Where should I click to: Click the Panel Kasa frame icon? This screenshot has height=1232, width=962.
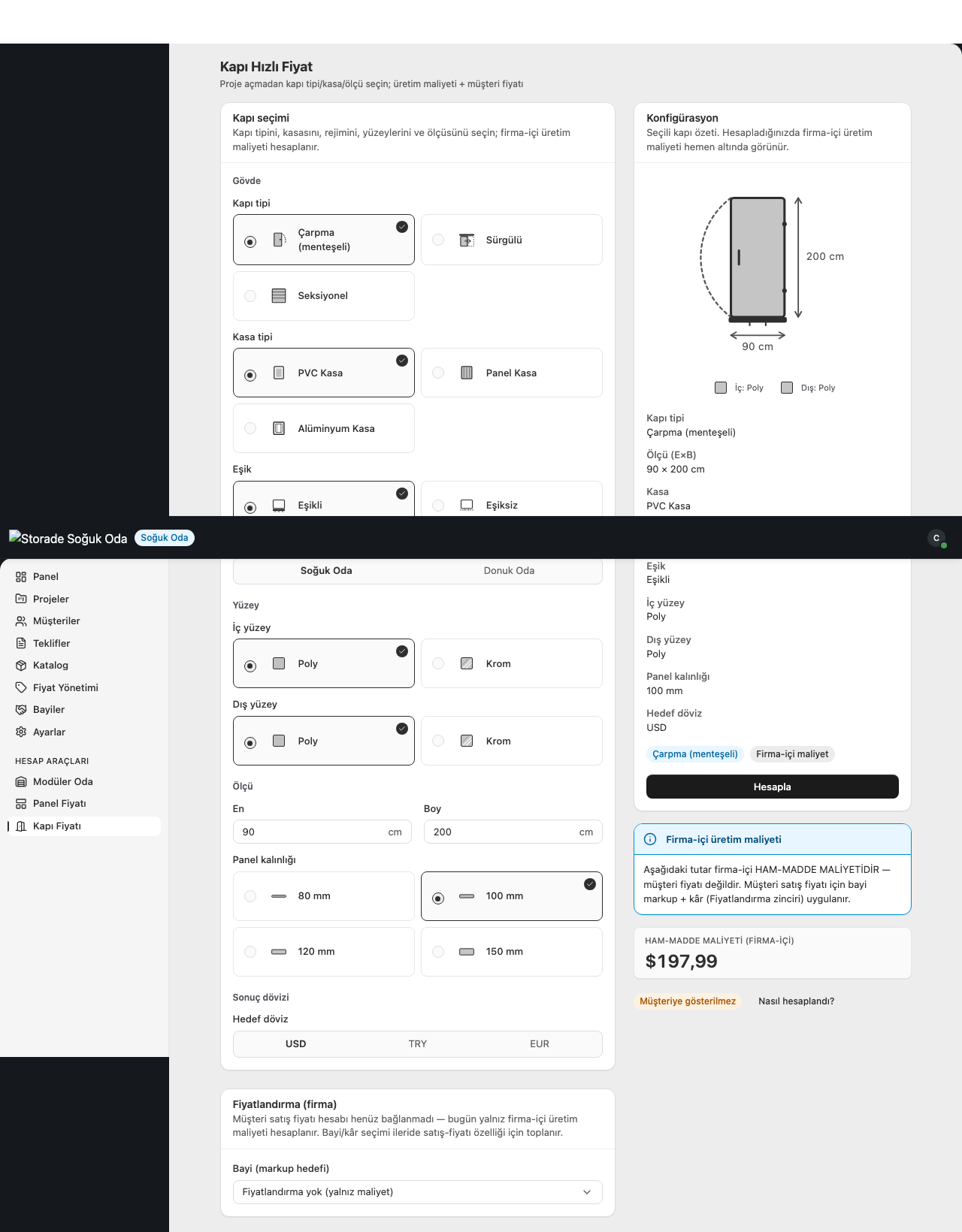(467, 373)
